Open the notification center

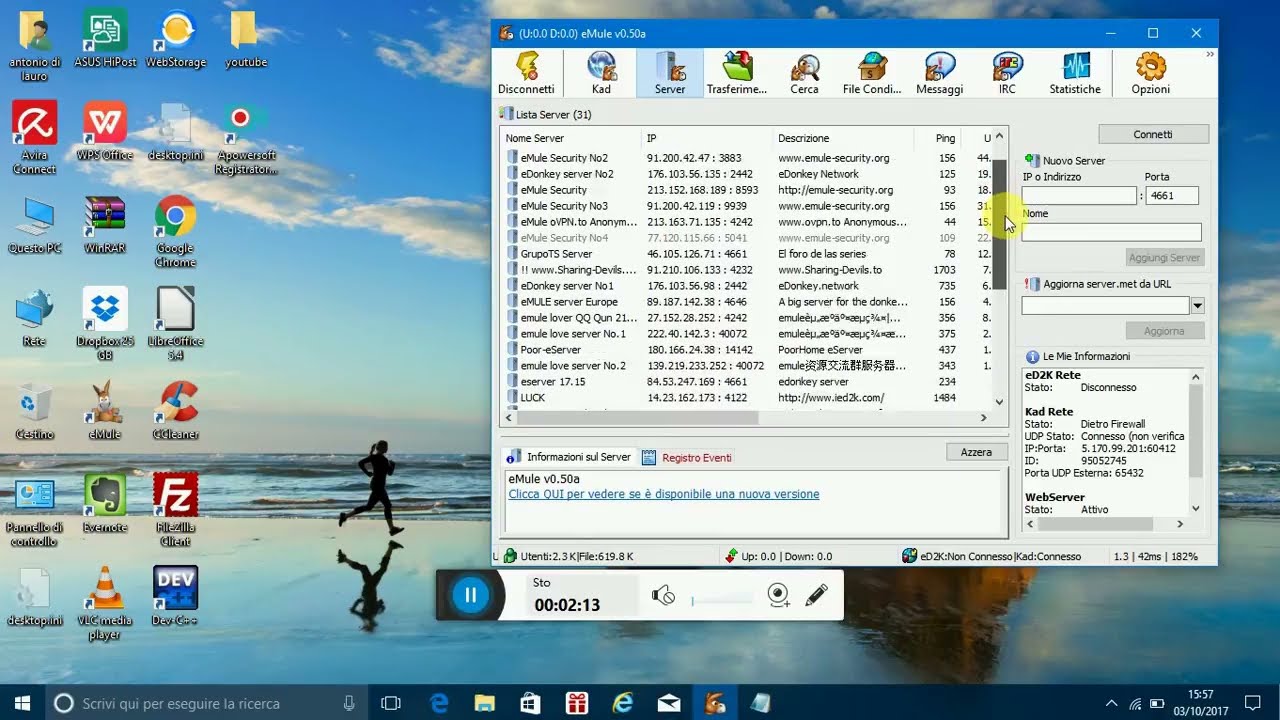(x=1252, y=702)
